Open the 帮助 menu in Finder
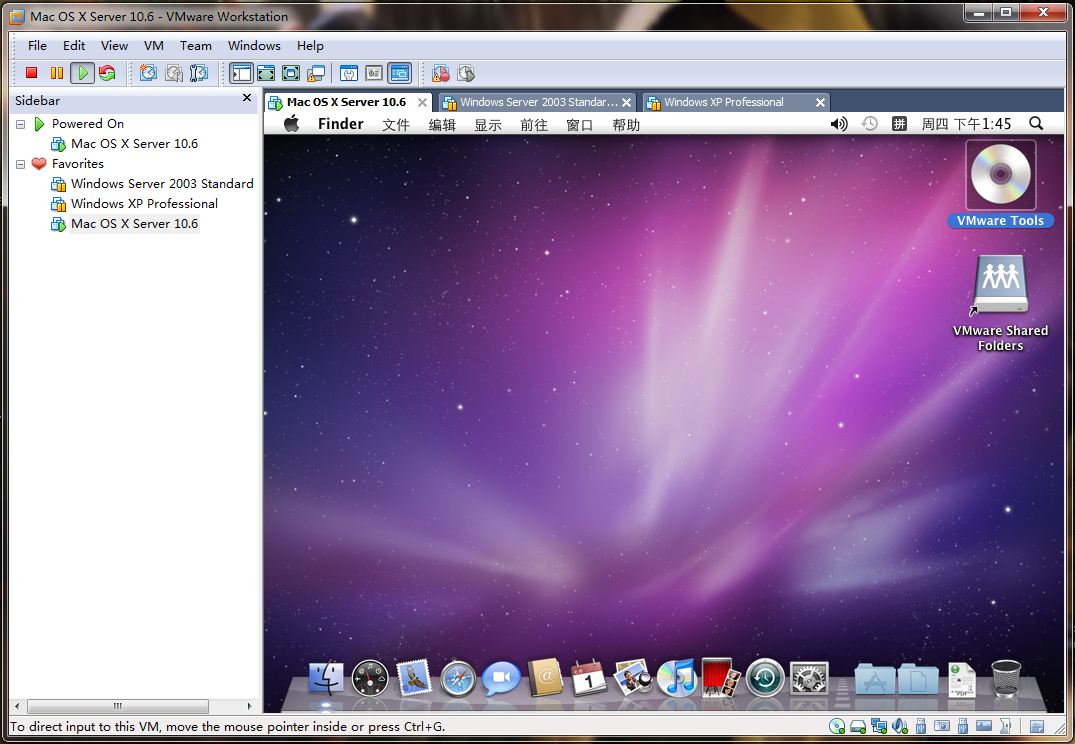Image resolution: width=1075 pixels, height=744 pixels. (626, 125)
